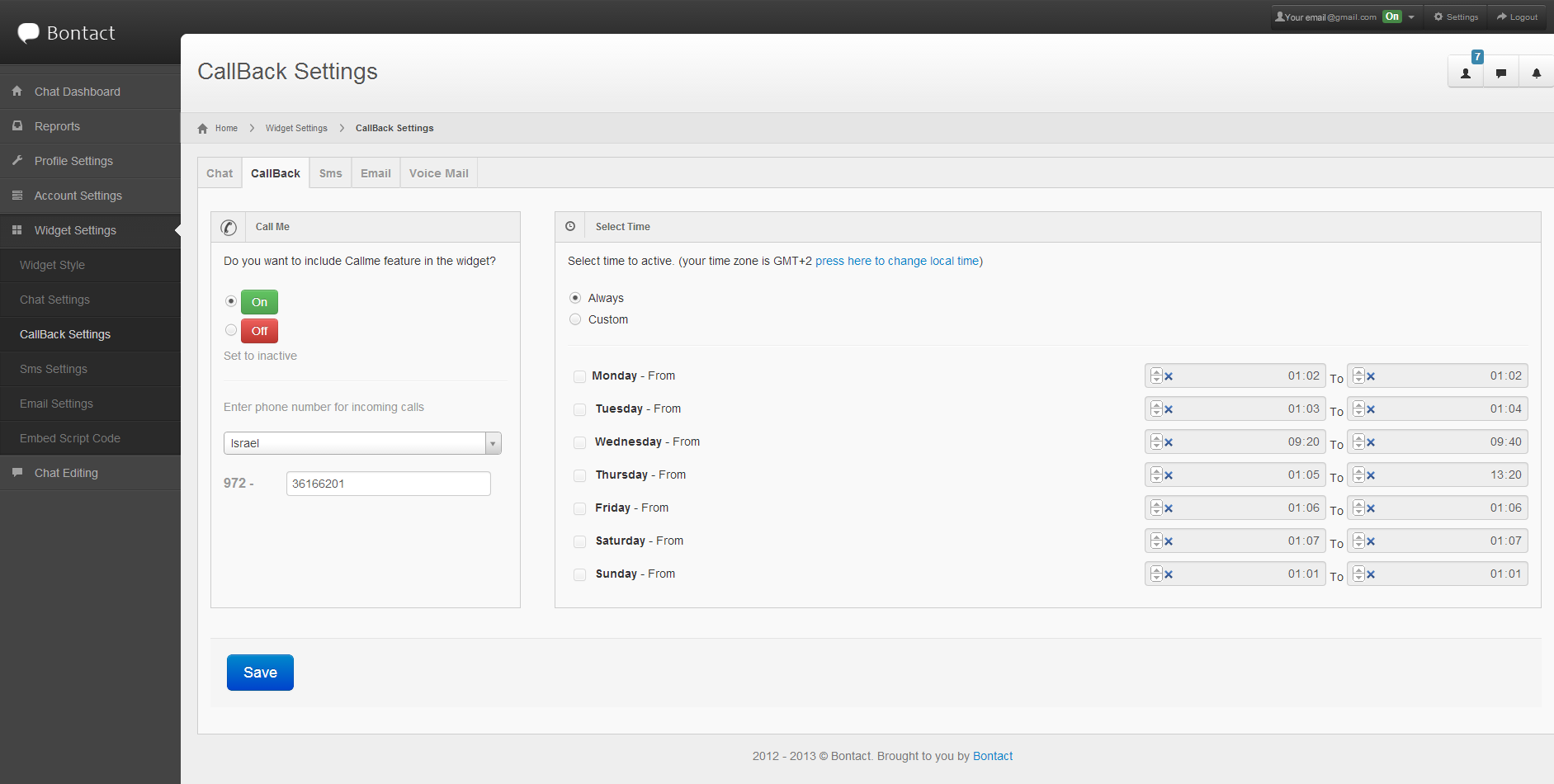This screenshot has height=784, width=1554.
Task: Click the Save button
Action: point(260,673)
